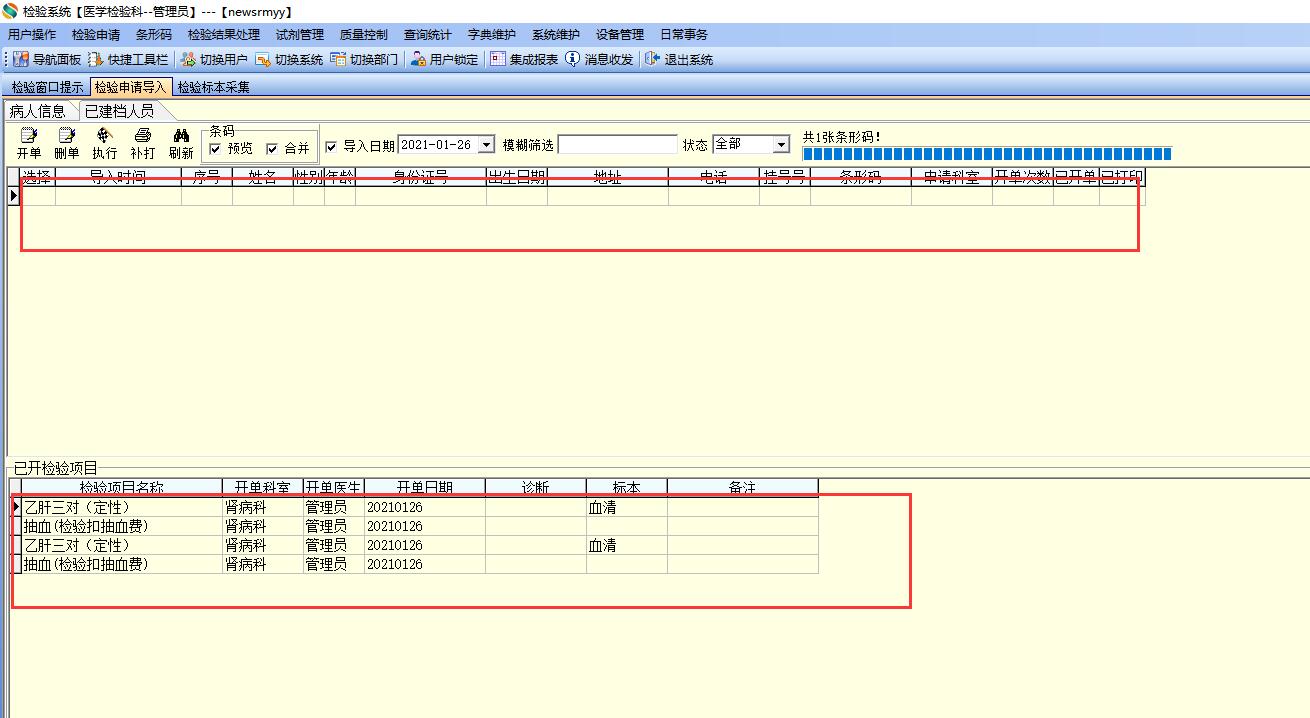Viewport: 1310px width, 718px height.
Task: Switch to 病人信息 tab
Action: pyautogui.click(x=38, y=111)
